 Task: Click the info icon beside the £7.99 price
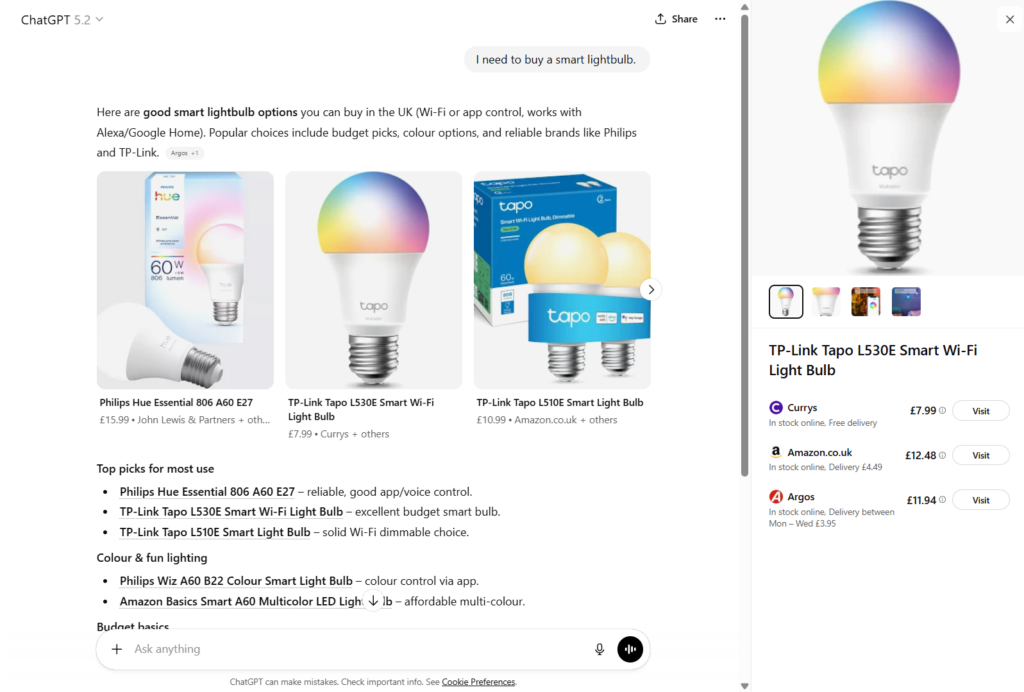(x=943, y=410)
